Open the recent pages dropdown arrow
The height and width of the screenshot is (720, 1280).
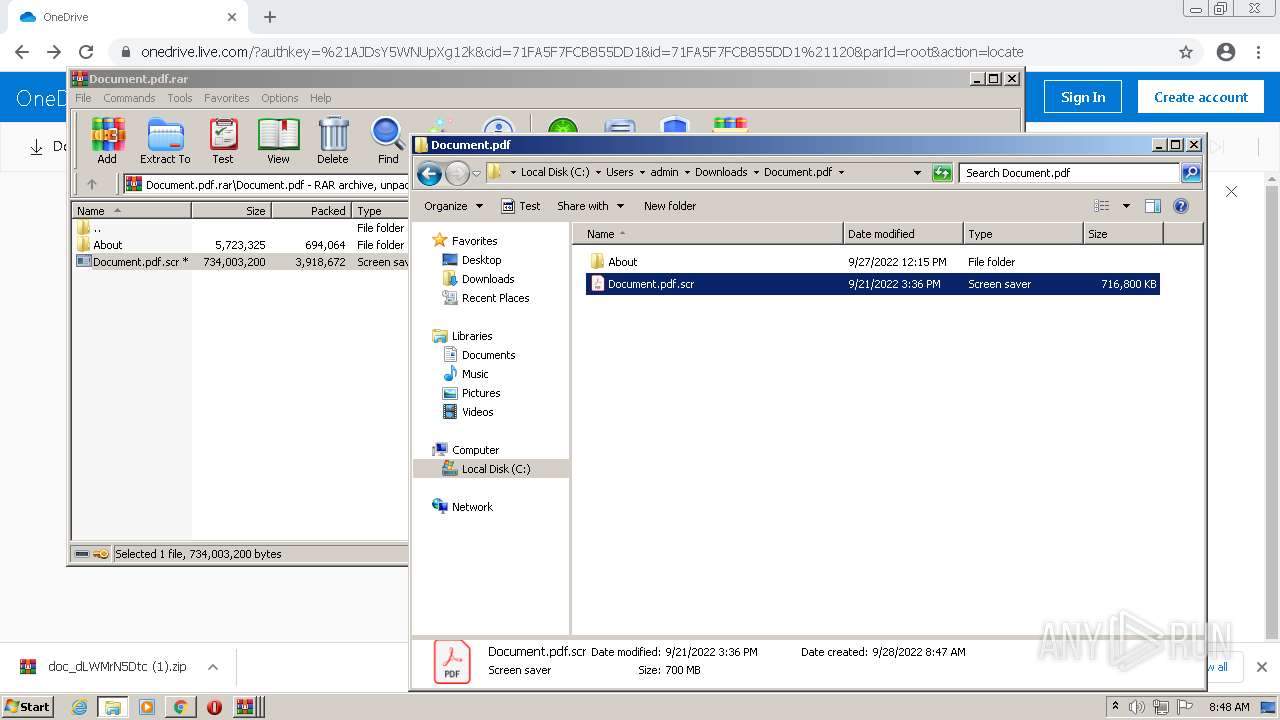(477, 173)
